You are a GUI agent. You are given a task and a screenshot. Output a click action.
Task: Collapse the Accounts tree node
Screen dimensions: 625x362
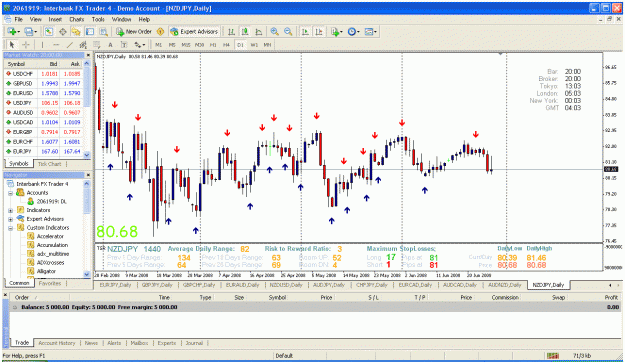[x=11, y=193]
